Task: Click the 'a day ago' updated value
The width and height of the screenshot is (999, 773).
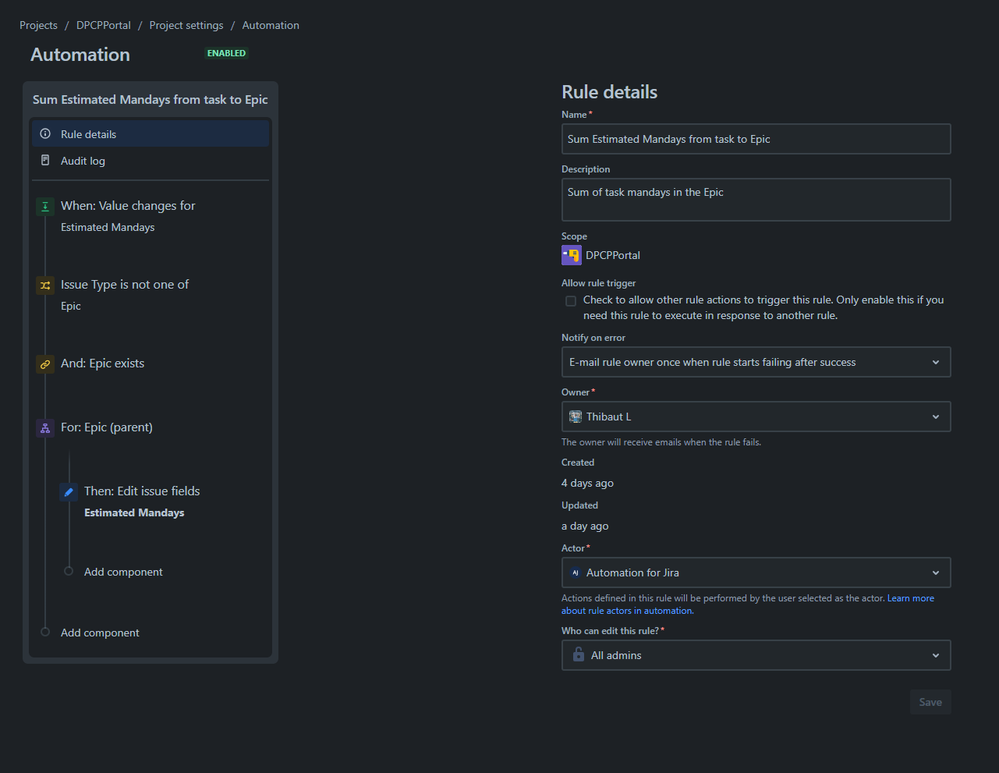Action: (585, 526)
